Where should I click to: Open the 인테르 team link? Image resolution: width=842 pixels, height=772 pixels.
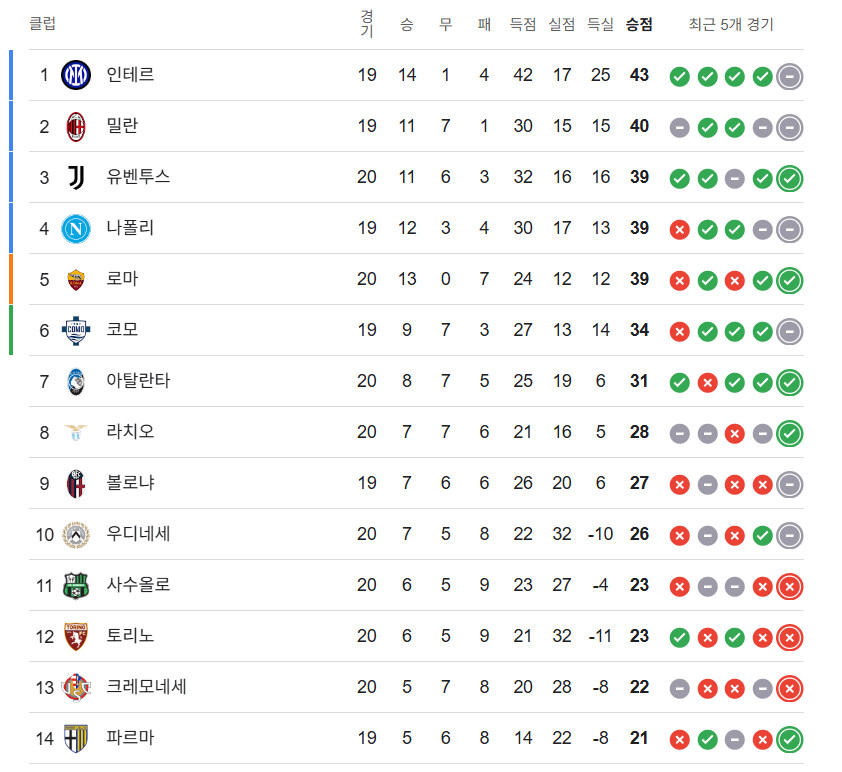pos(130,74)
